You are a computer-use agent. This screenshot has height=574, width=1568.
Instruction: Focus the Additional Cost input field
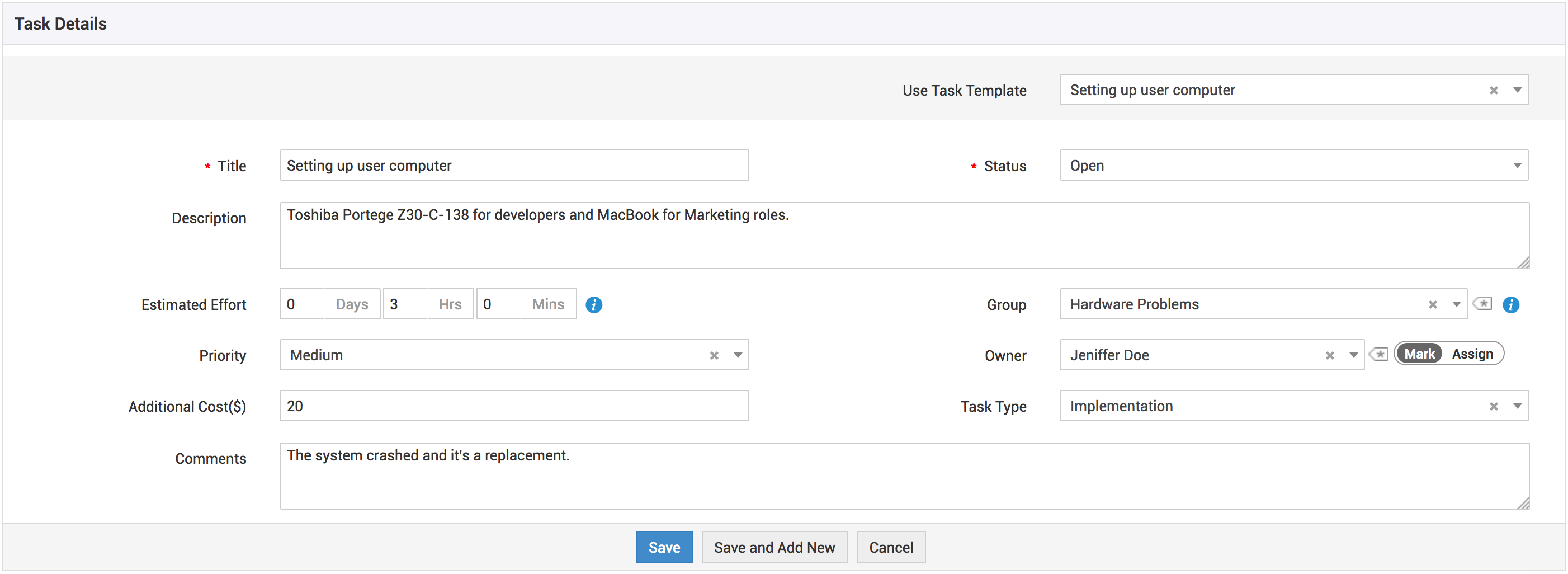tap(514, 406)
